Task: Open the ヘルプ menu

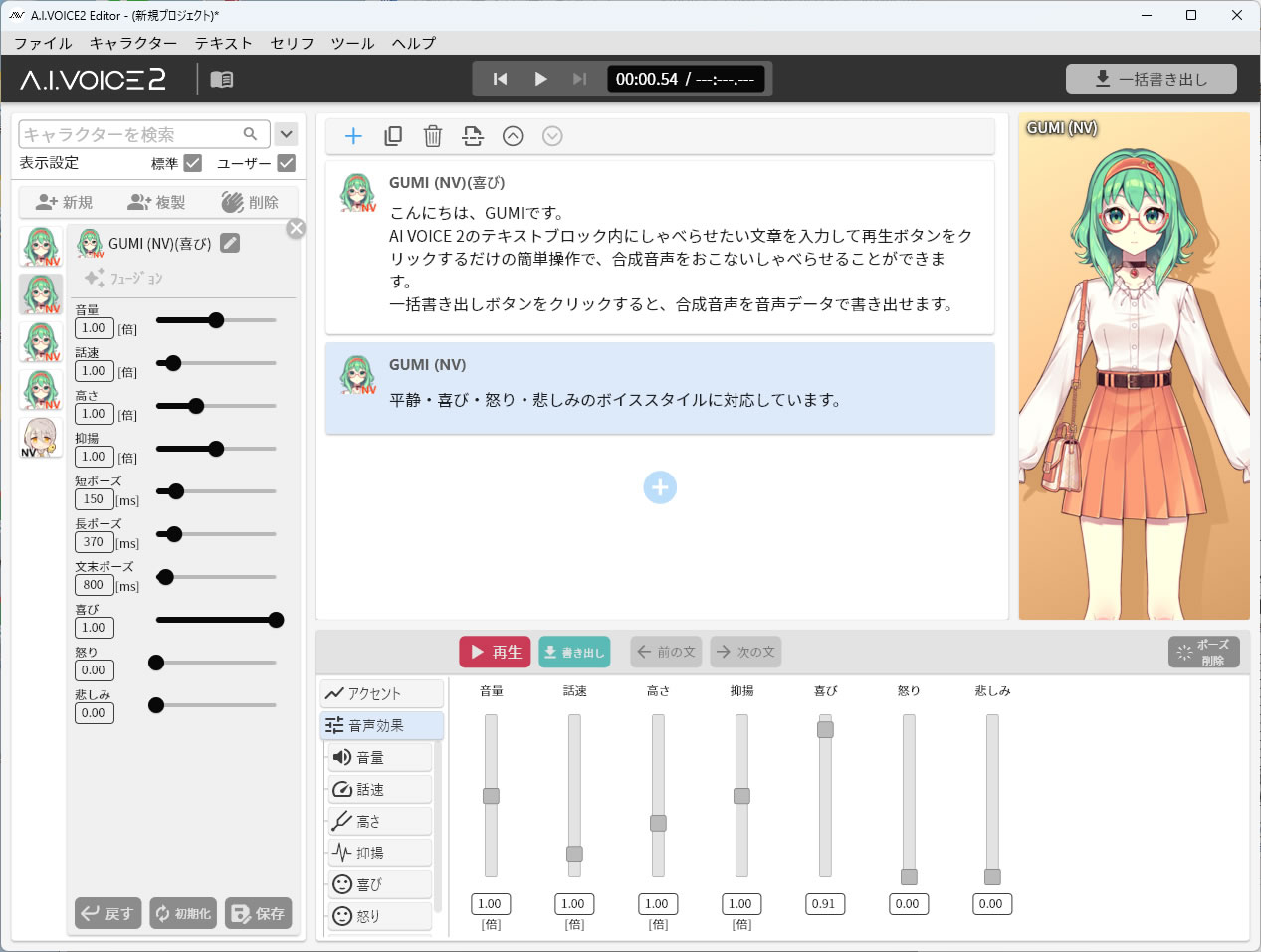Action: (413, 43)
